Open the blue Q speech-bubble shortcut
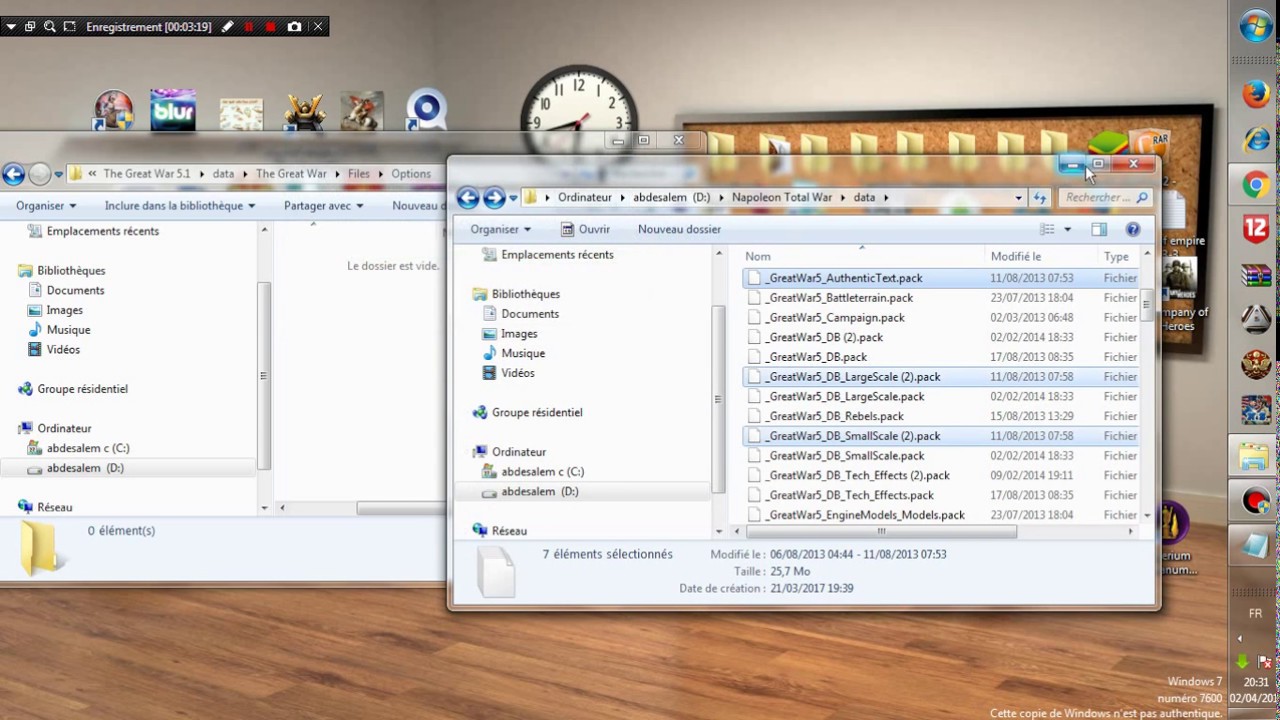The width and height of the screenshot is (1280, 720). tap(426, 111)
